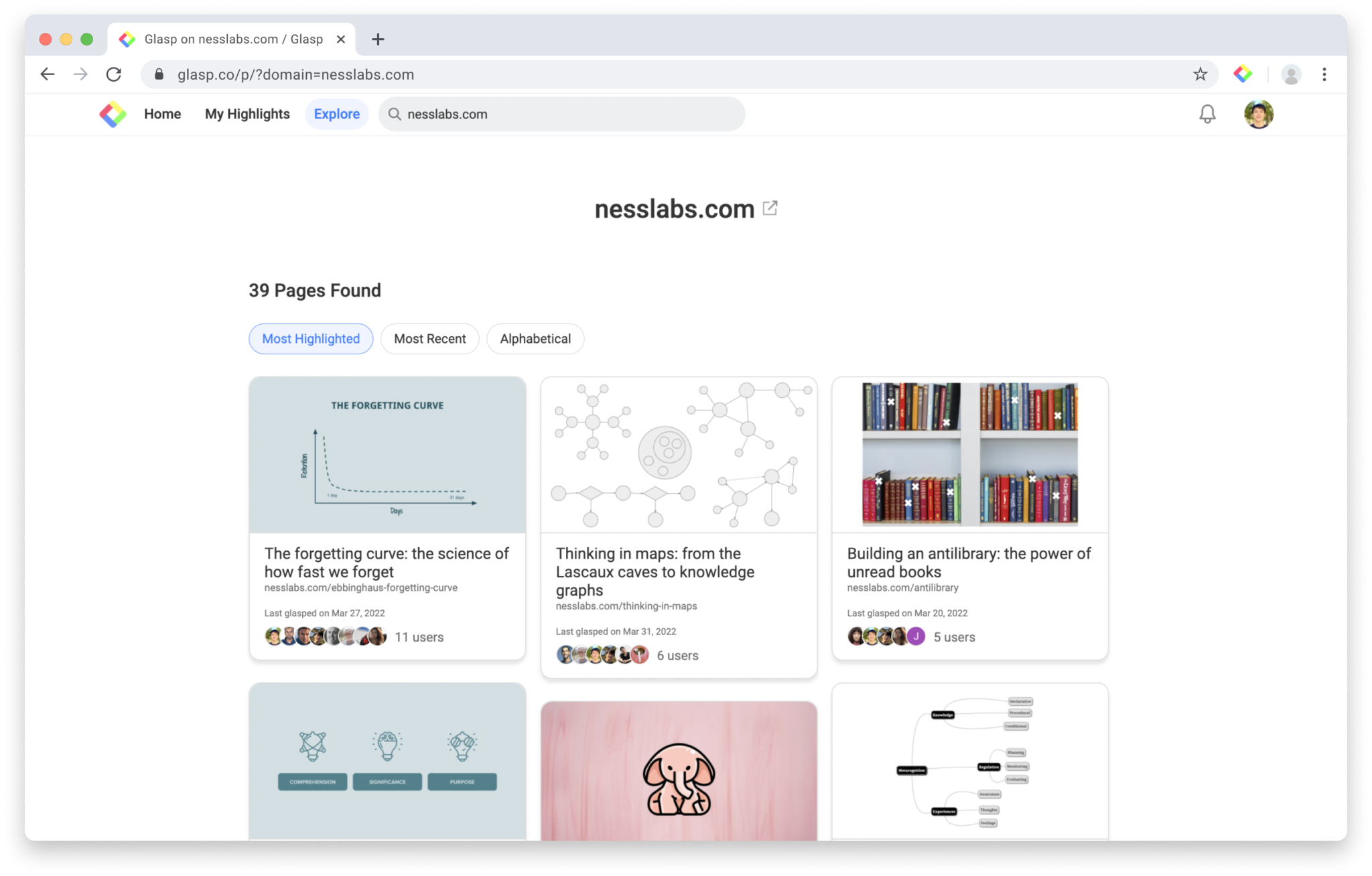Open notifications bell

click(x=1207, y=115)
